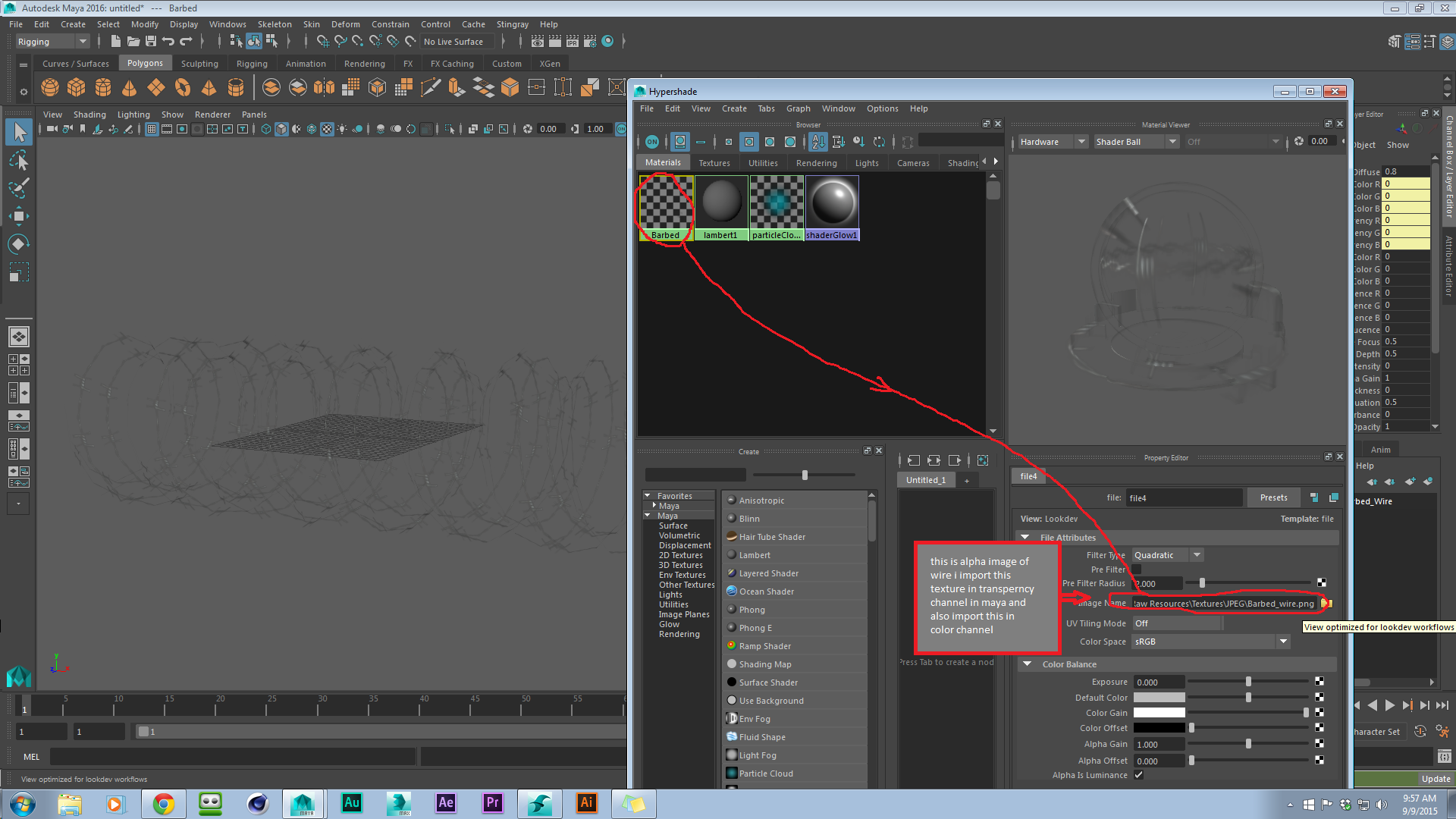Switch to the Textures tab in Hypershade
This screenshot has width=1456, height=819.
[714, 162]
